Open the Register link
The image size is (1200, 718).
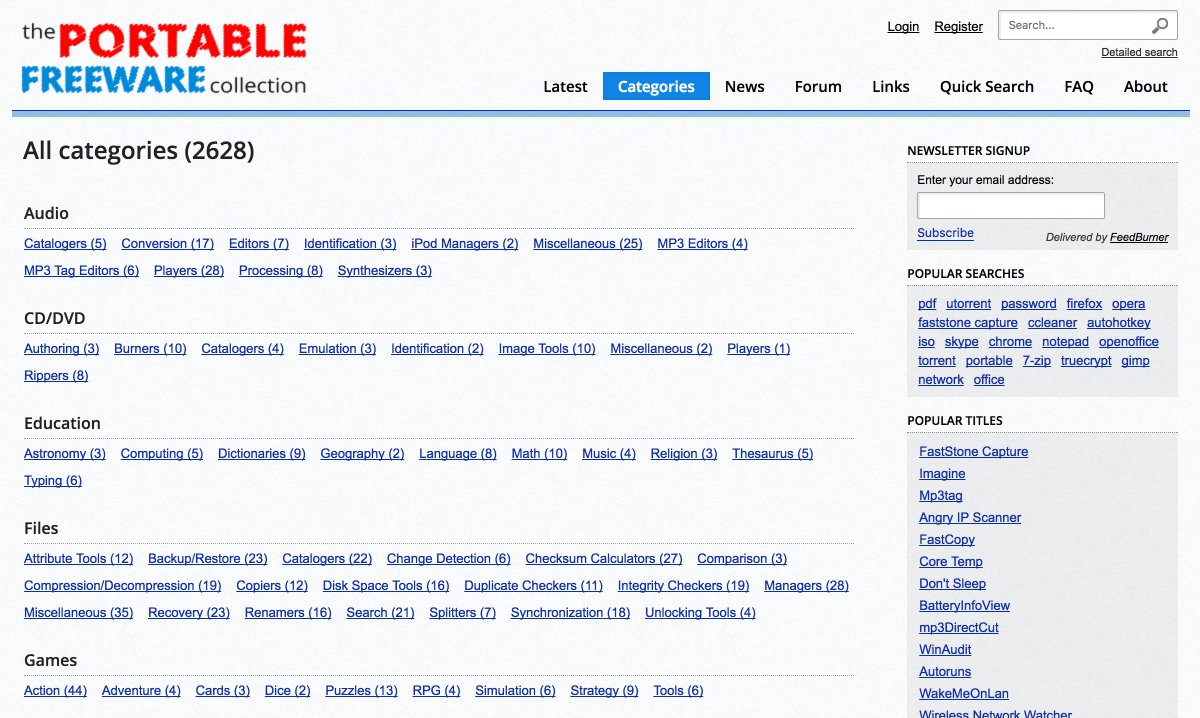click(x=958, y=27)
